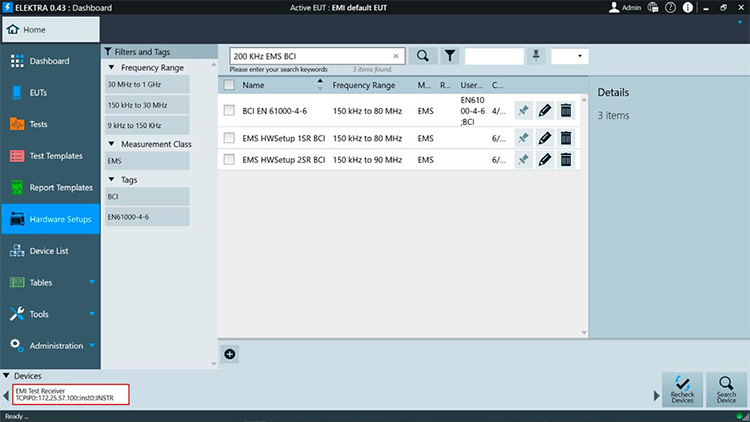
Task: Pin the BCI EN 61000-4-6 setup
Action: tap(522, 110)
